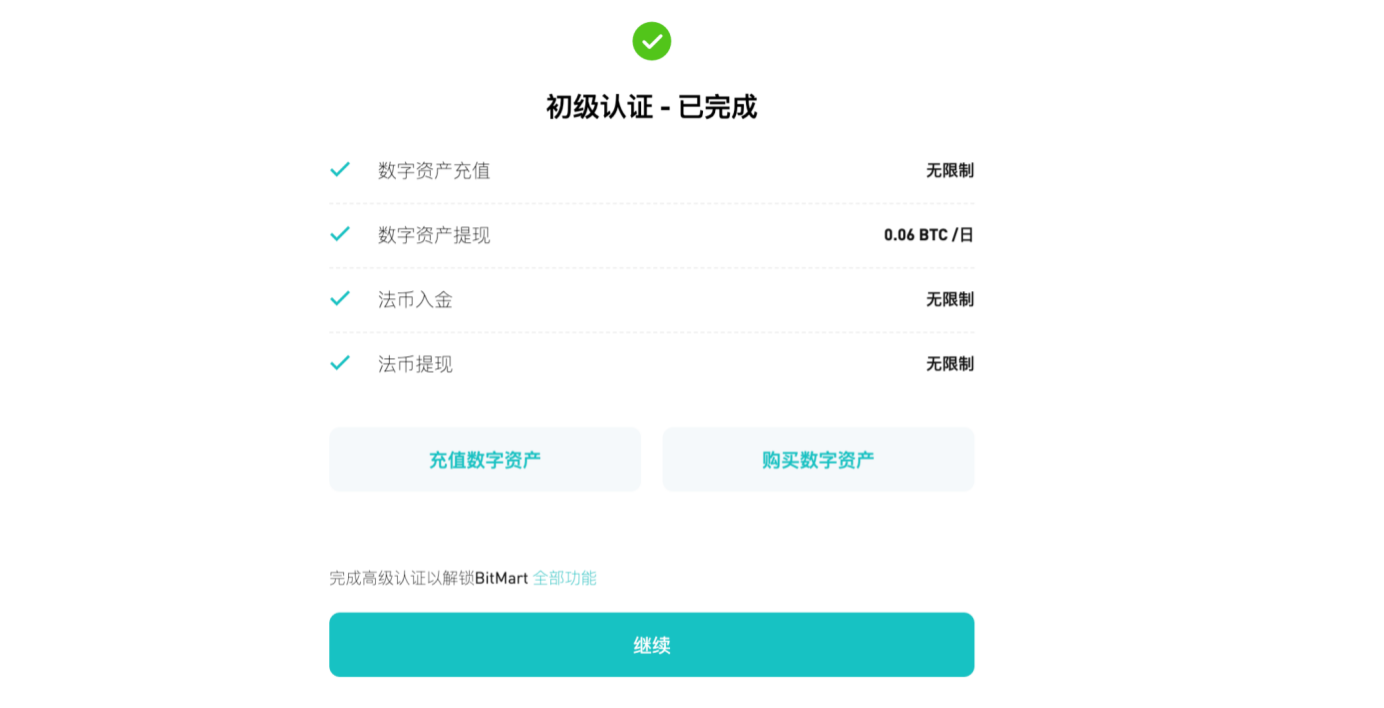Click the 初级认证 - 已完成 heading
The image size is (1384, 708).
[651, 107]
